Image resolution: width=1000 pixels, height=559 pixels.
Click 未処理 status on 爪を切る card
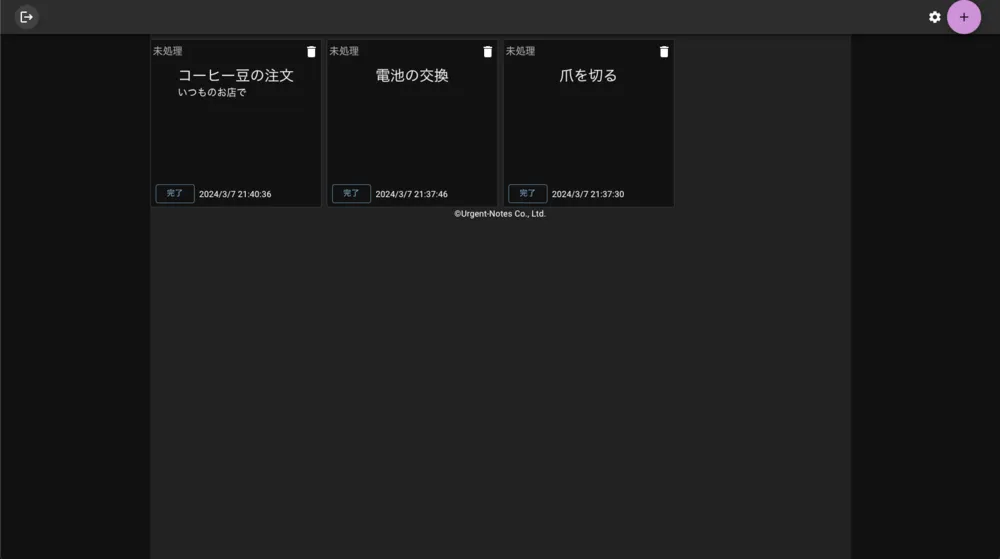coord(520,51)
